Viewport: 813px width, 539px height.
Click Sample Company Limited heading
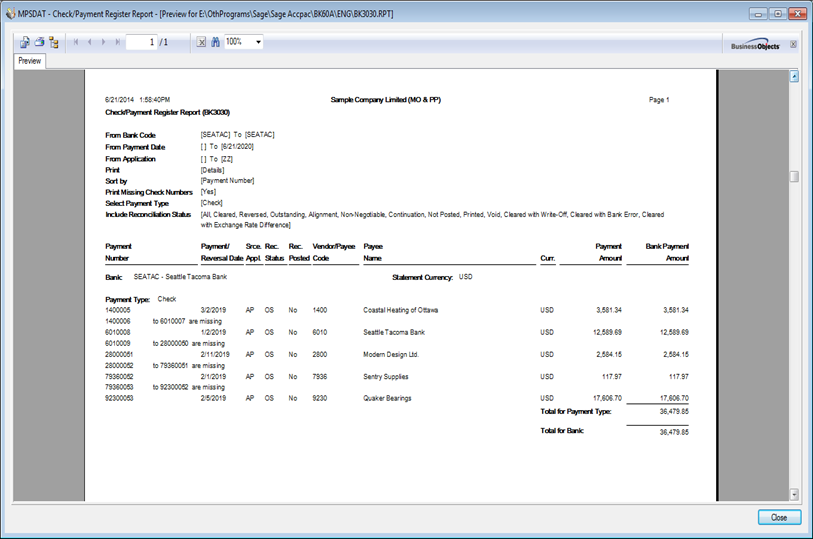(x=386, y=100)
